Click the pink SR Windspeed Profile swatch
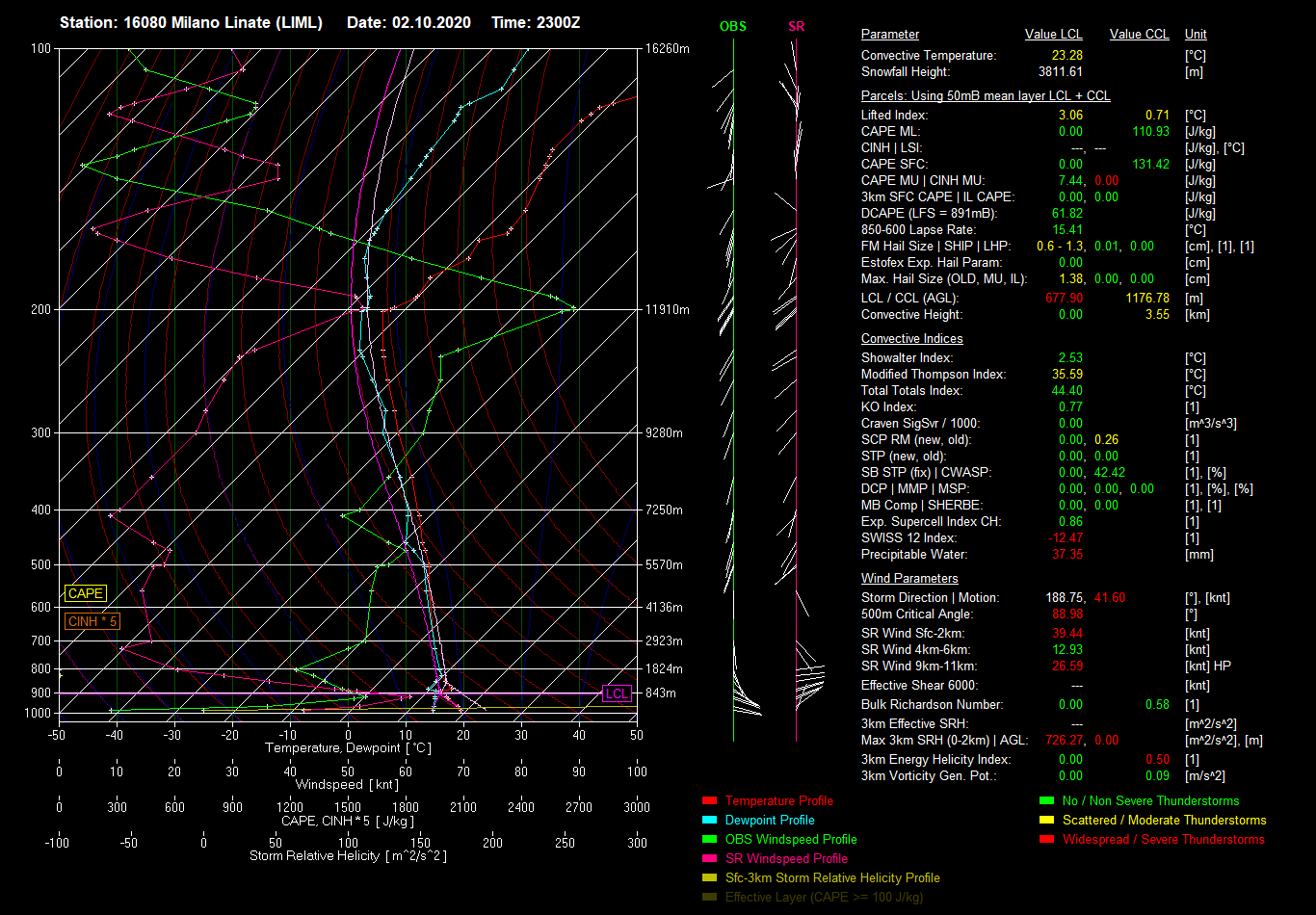This screenshot has height=915, width=1316. 709,859
